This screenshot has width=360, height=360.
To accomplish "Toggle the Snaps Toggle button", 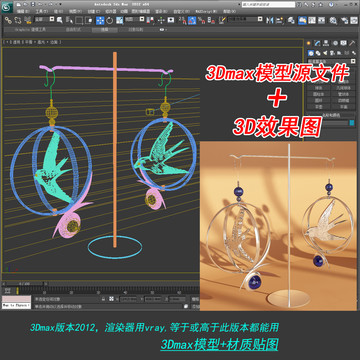I will point(183,20).
